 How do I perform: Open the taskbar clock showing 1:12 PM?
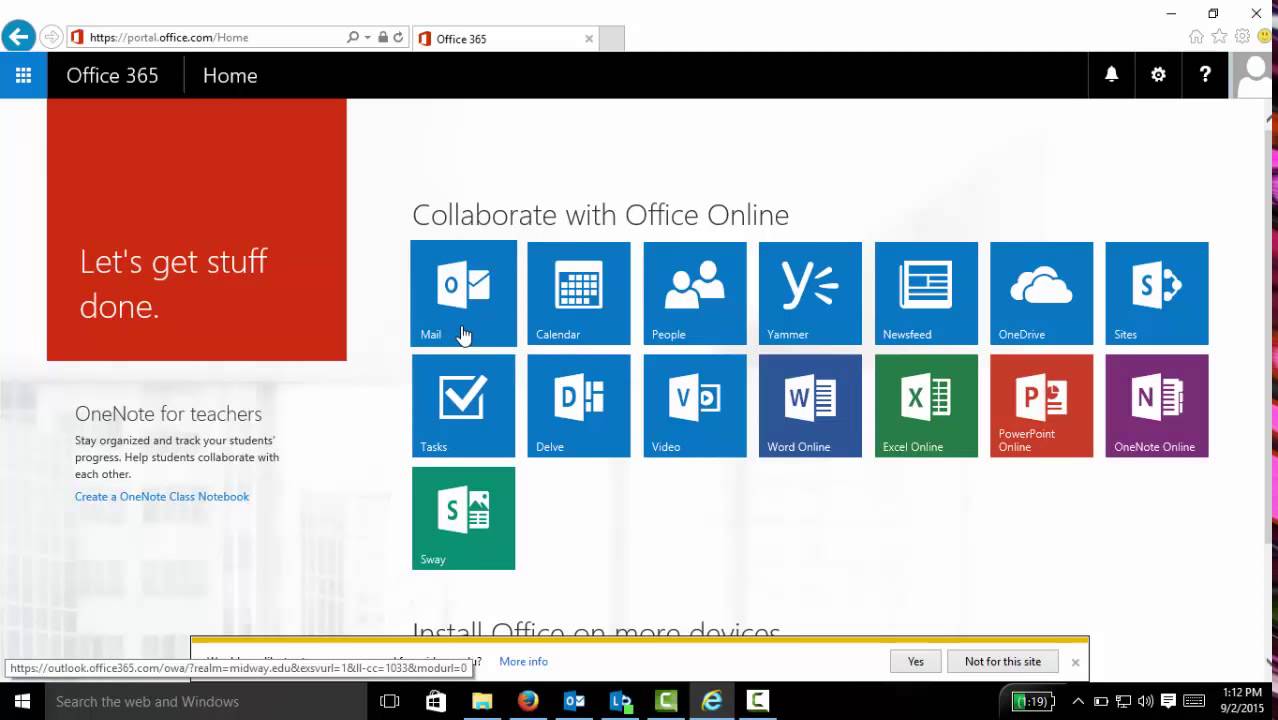tap(1243, 701)
